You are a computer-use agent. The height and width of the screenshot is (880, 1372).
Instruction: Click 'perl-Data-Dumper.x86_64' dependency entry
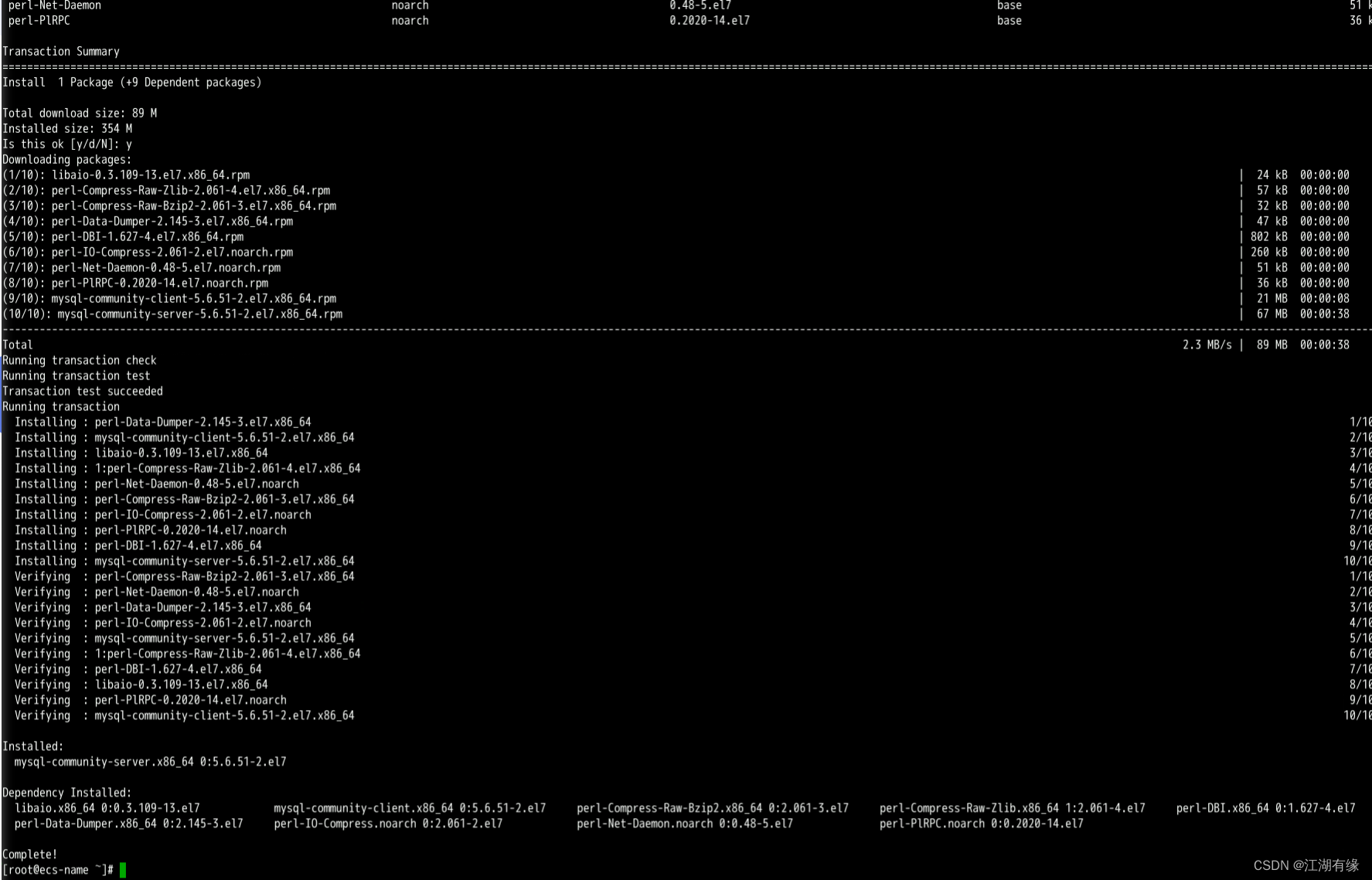tap(129, 824)
